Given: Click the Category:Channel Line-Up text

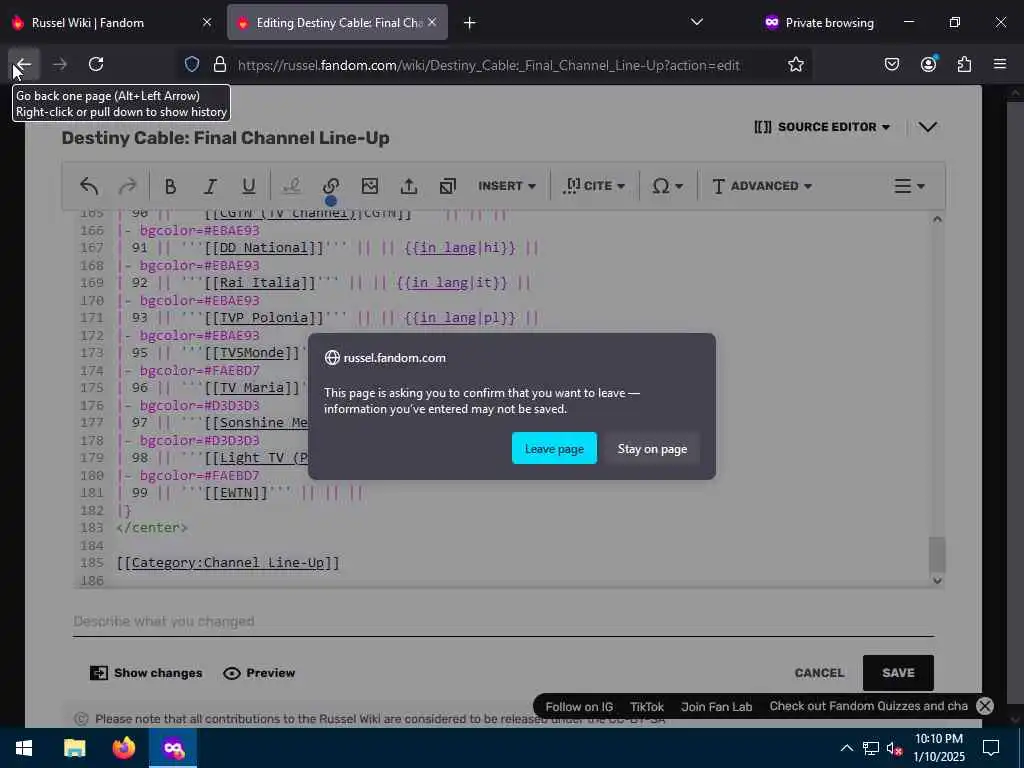Looking at the screenshot, I should pyautogui.click(x=227, y=563).
